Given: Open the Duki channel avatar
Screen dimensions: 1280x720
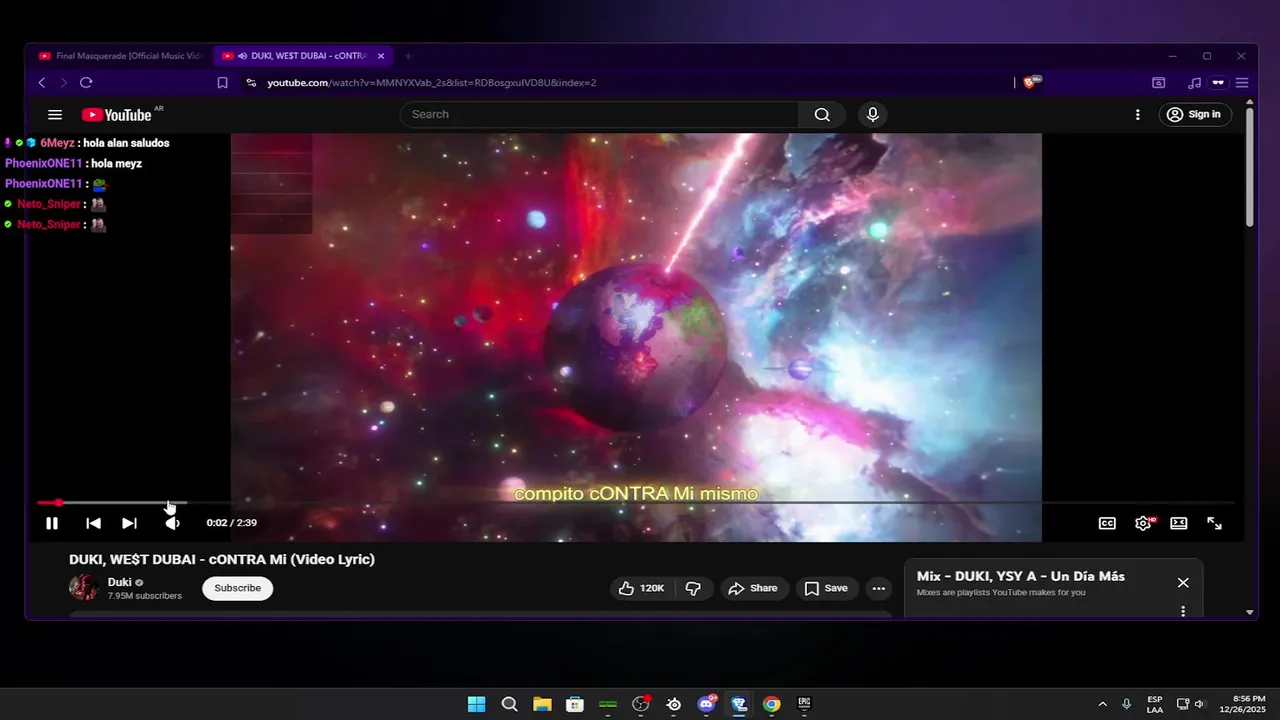Looking at the screenshot, I should point(83,588).
